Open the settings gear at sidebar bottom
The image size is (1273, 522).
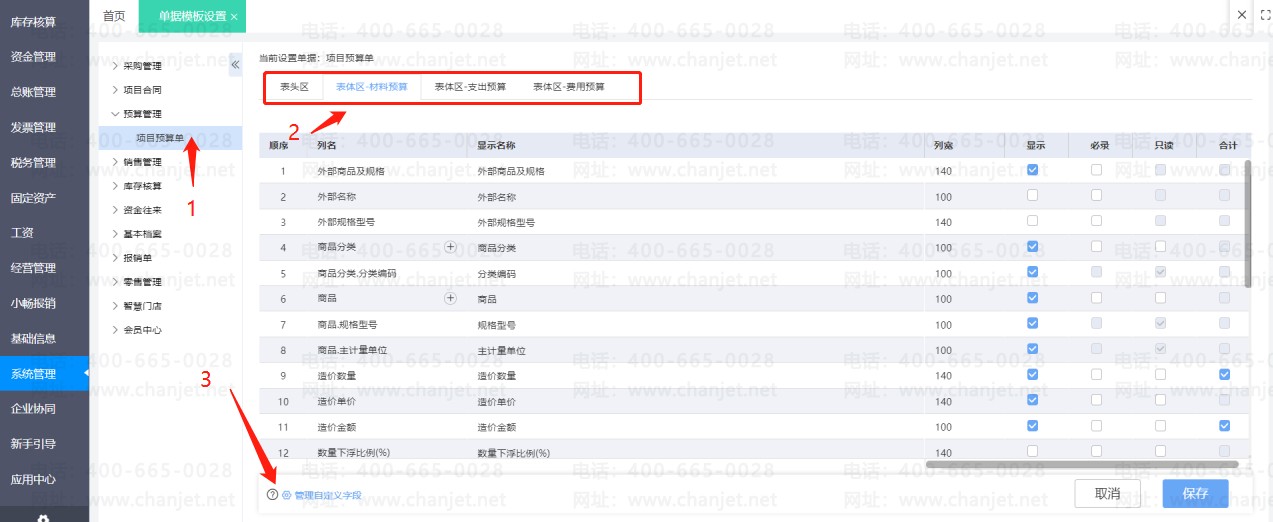[44, 517]
